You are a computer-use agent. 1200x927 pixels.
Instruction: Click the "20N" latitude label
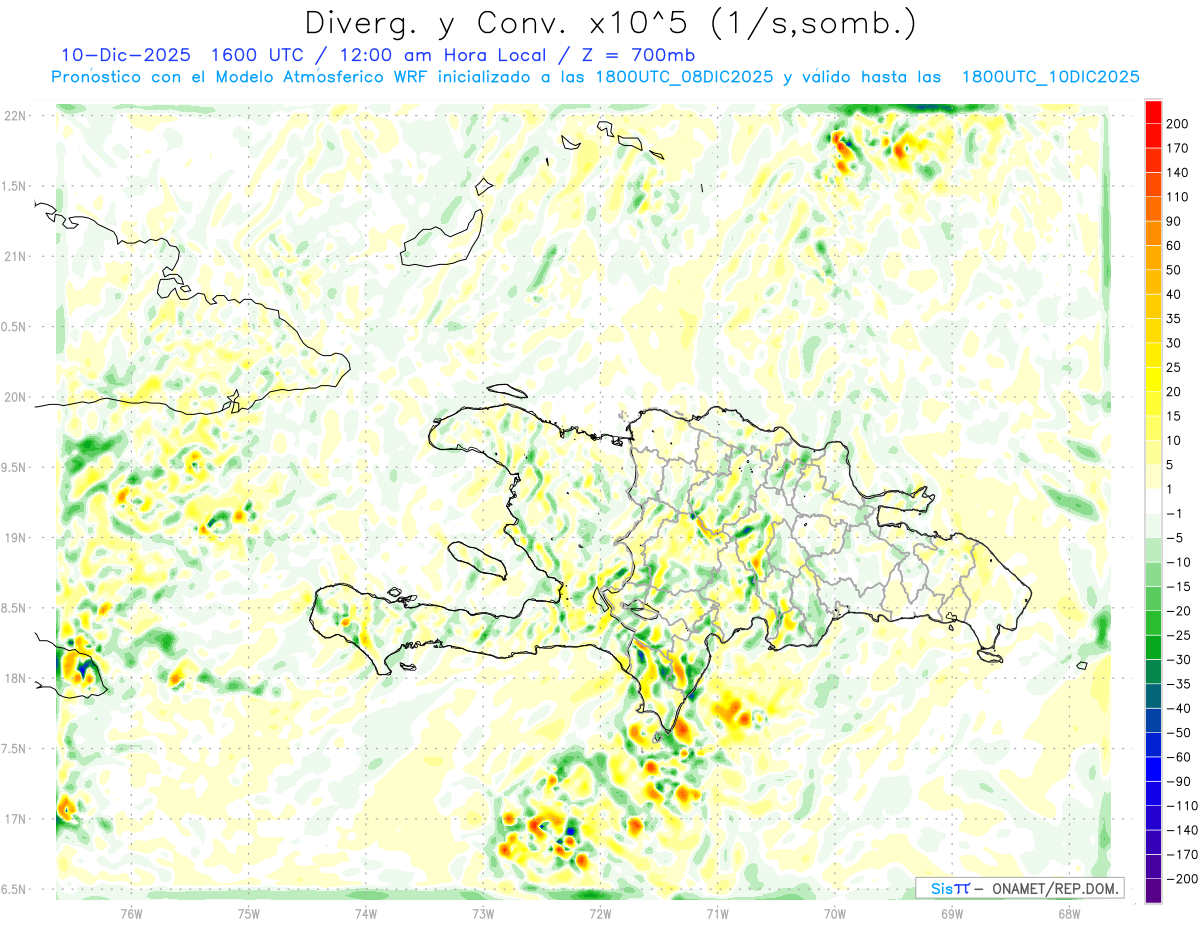[x=15, y=397]
